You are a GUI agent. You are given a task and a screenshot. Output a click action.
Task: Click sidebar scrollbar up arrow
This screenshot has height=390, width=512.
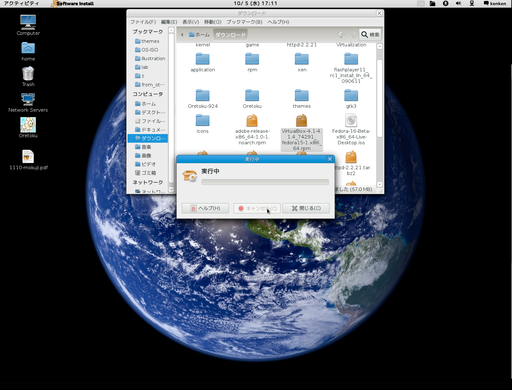tap(171, 30)
